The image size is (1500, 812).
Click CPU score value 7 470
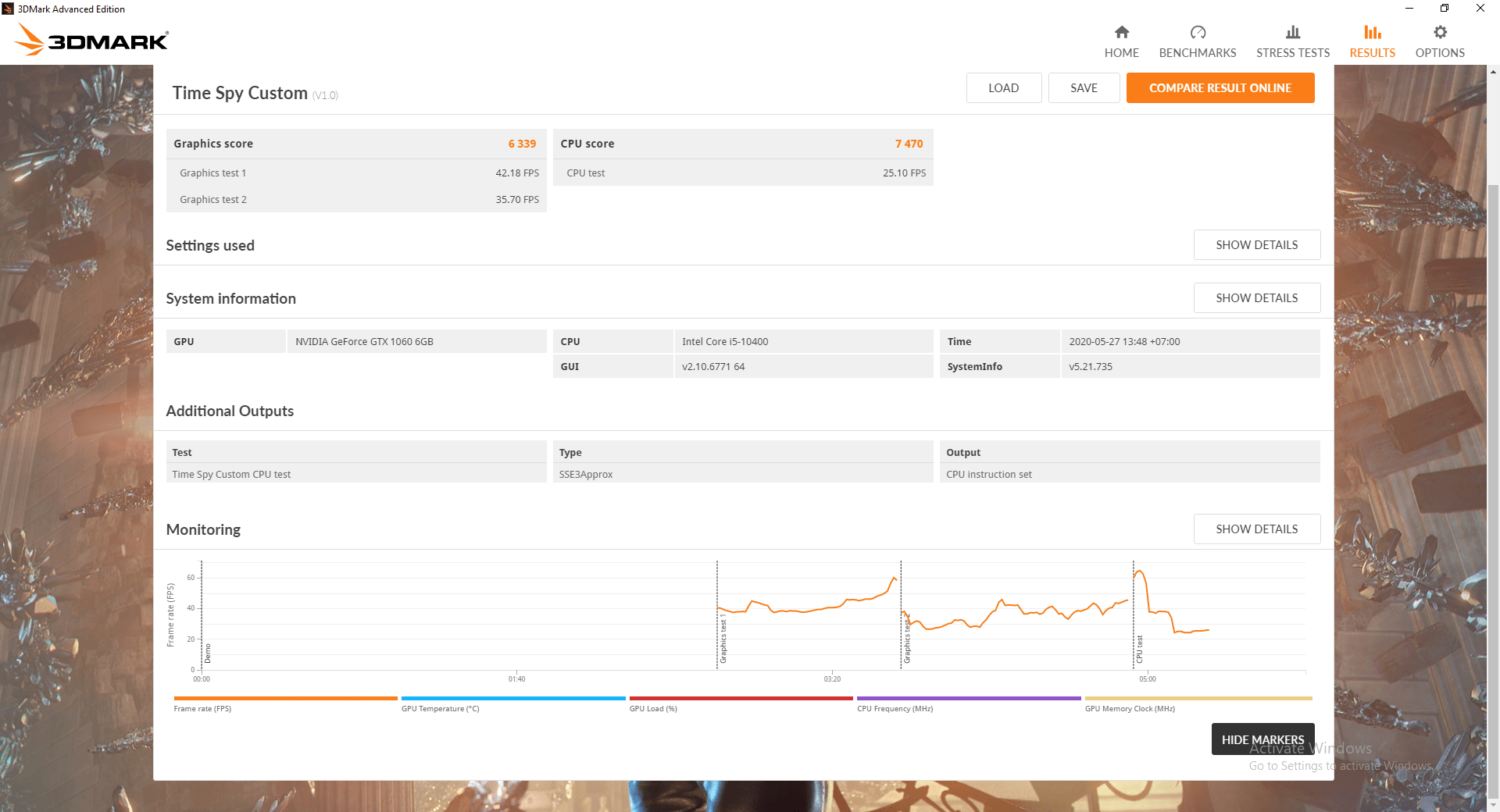click(x=909, y=144)
